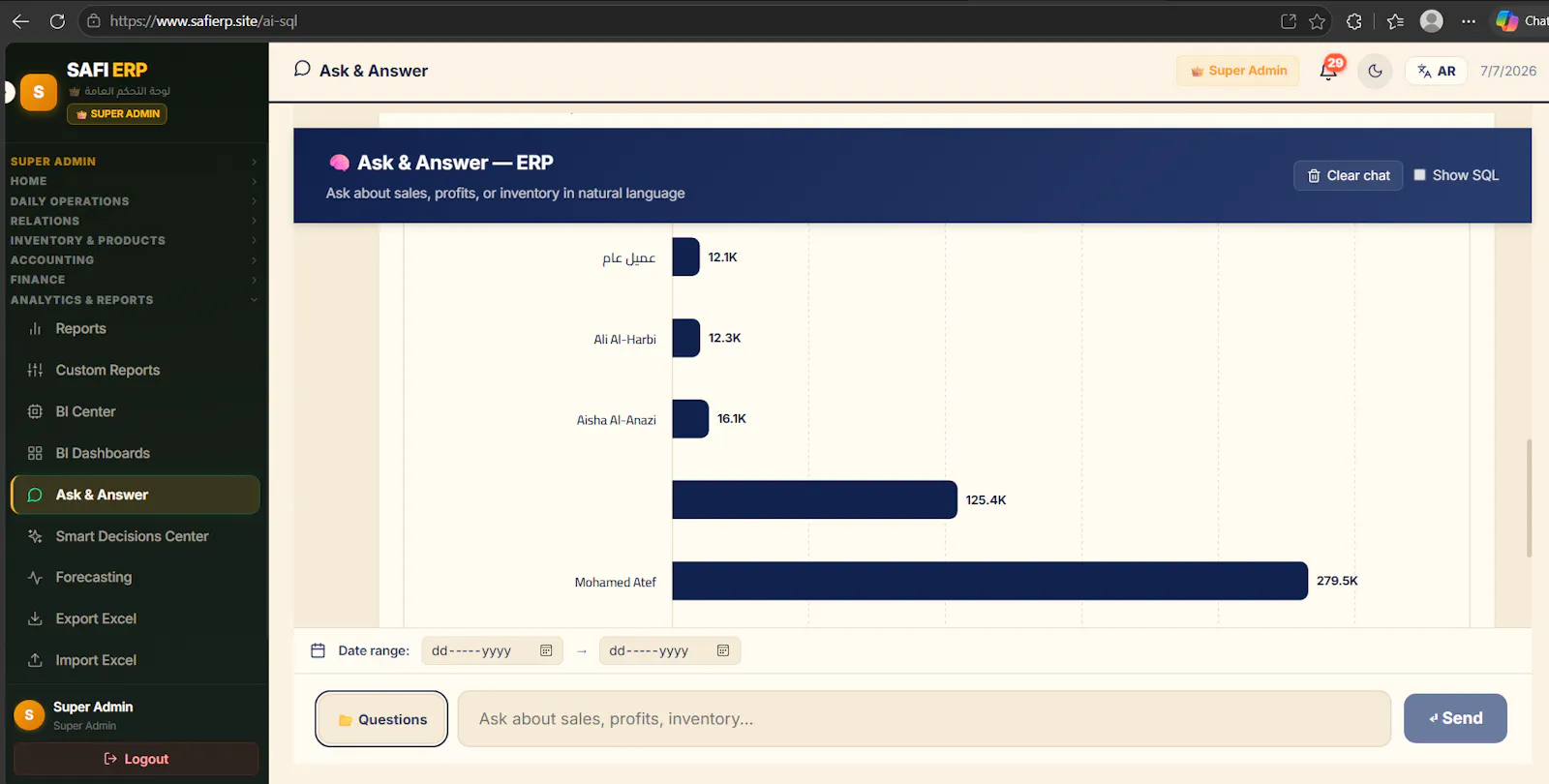Clear the conversation with Clear chat
Screen dimensions: 1549x784
1348,175
